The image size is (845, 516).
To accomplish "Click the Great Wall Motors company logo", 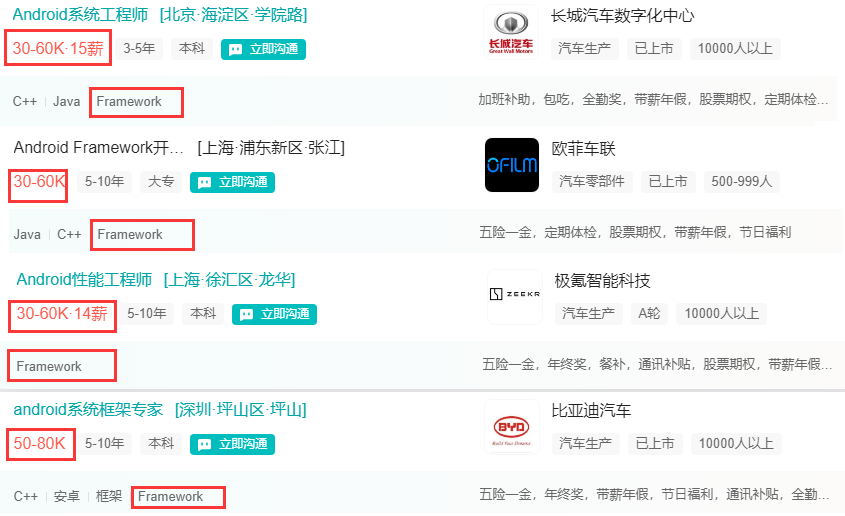I will (511, 32).
